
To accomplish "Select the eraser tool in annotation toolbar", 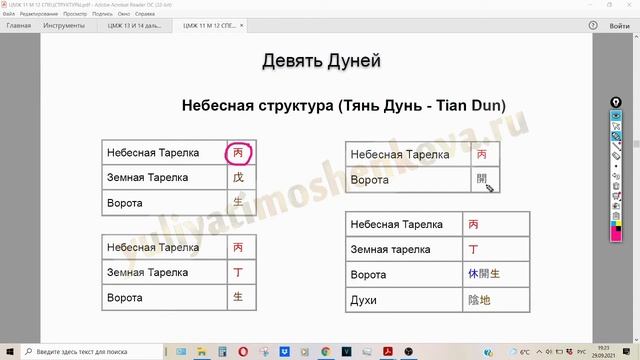I will [616, 156].
